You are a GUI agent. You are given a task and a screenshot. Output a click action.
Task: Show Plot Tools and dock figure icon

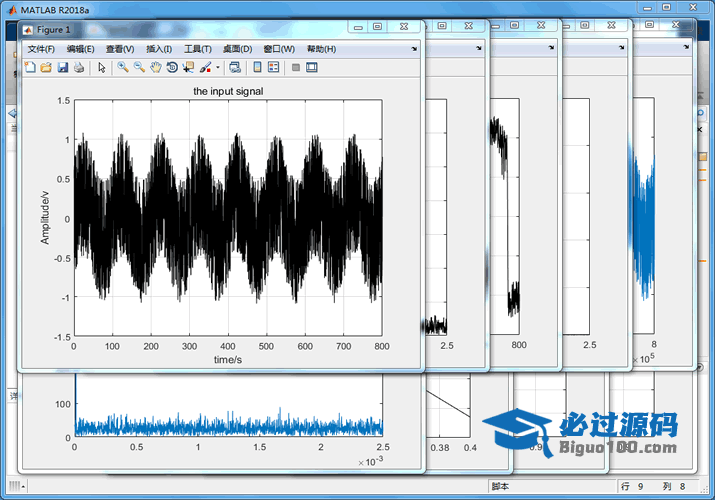pos(311,67)
